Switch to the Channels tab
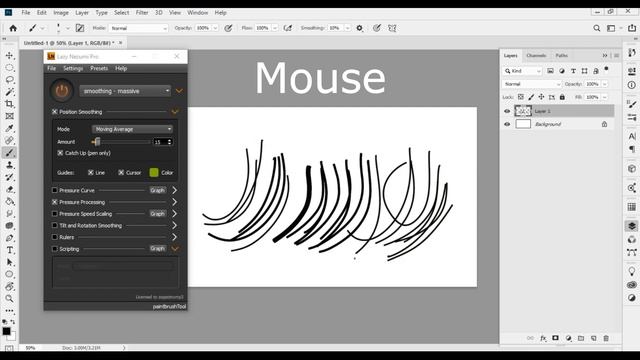Image resolution: width=640 pixels, height=360 pixels. 536,56
